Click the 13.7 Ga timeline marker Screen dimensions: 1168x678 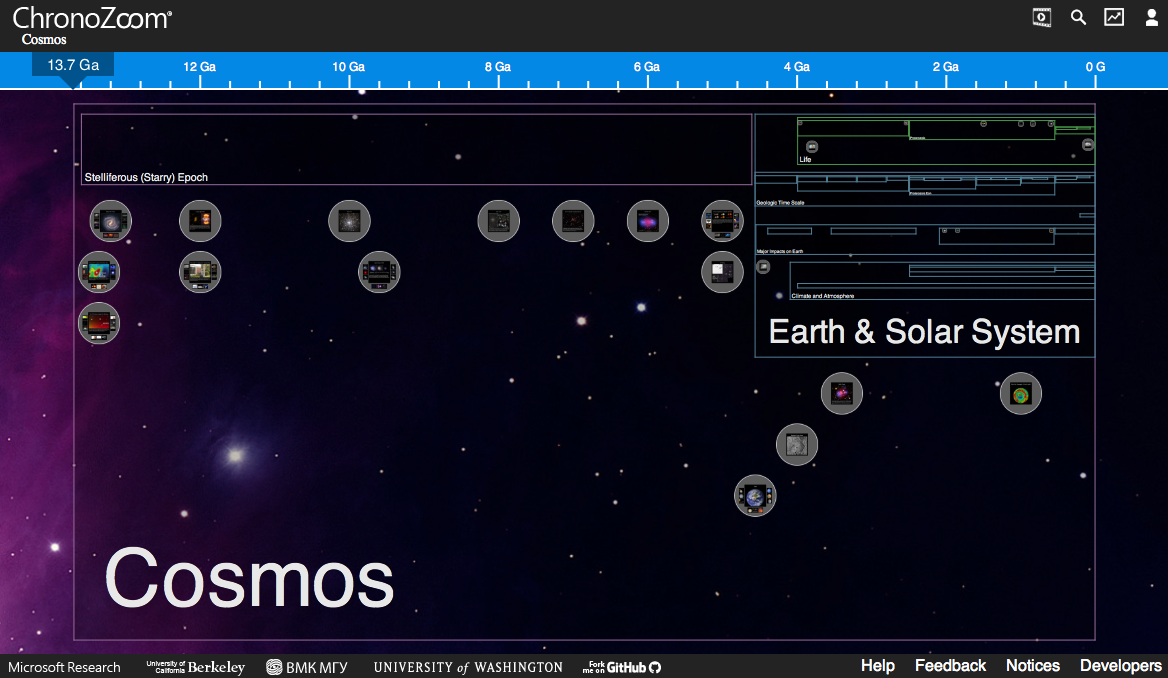coord(73,65)
